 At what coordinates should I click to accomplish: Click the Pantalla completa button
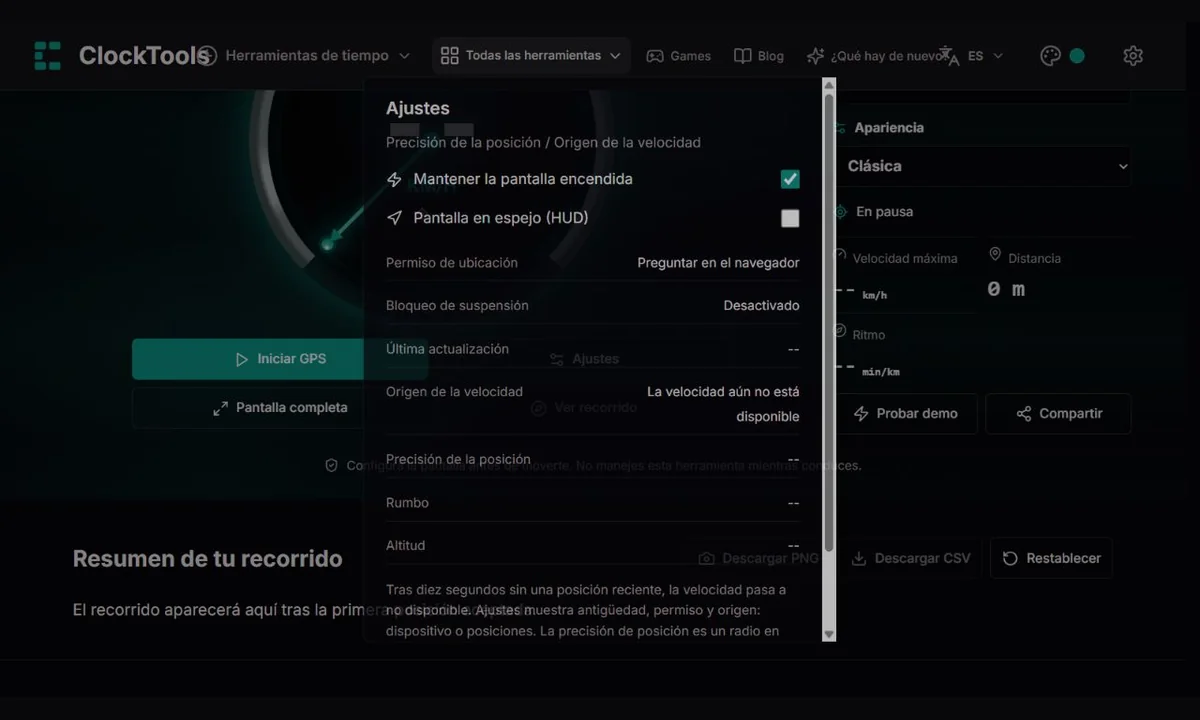click(280, 408)
